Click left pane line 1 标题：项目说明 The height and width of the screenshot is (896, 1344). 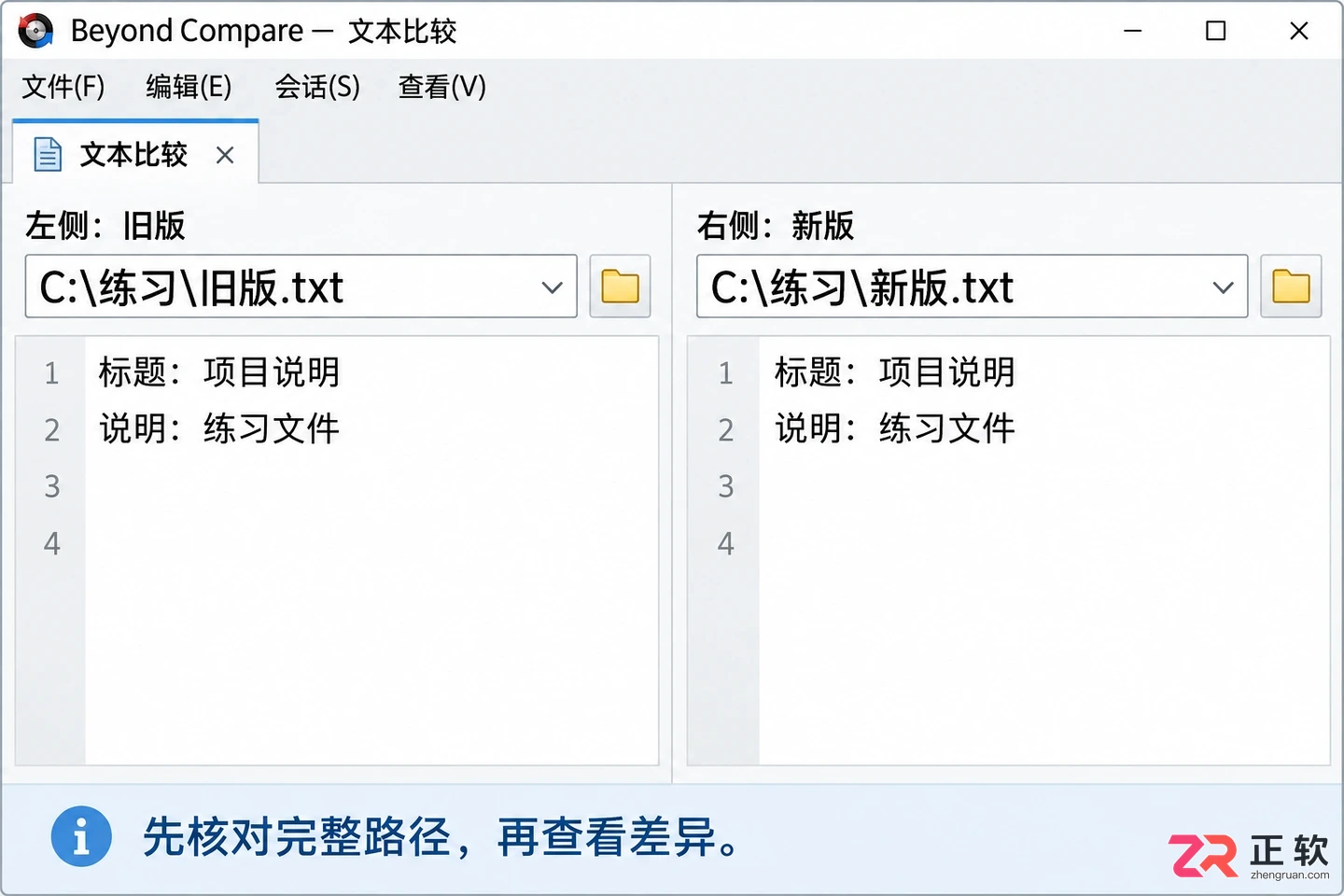(x=219, y=372)
